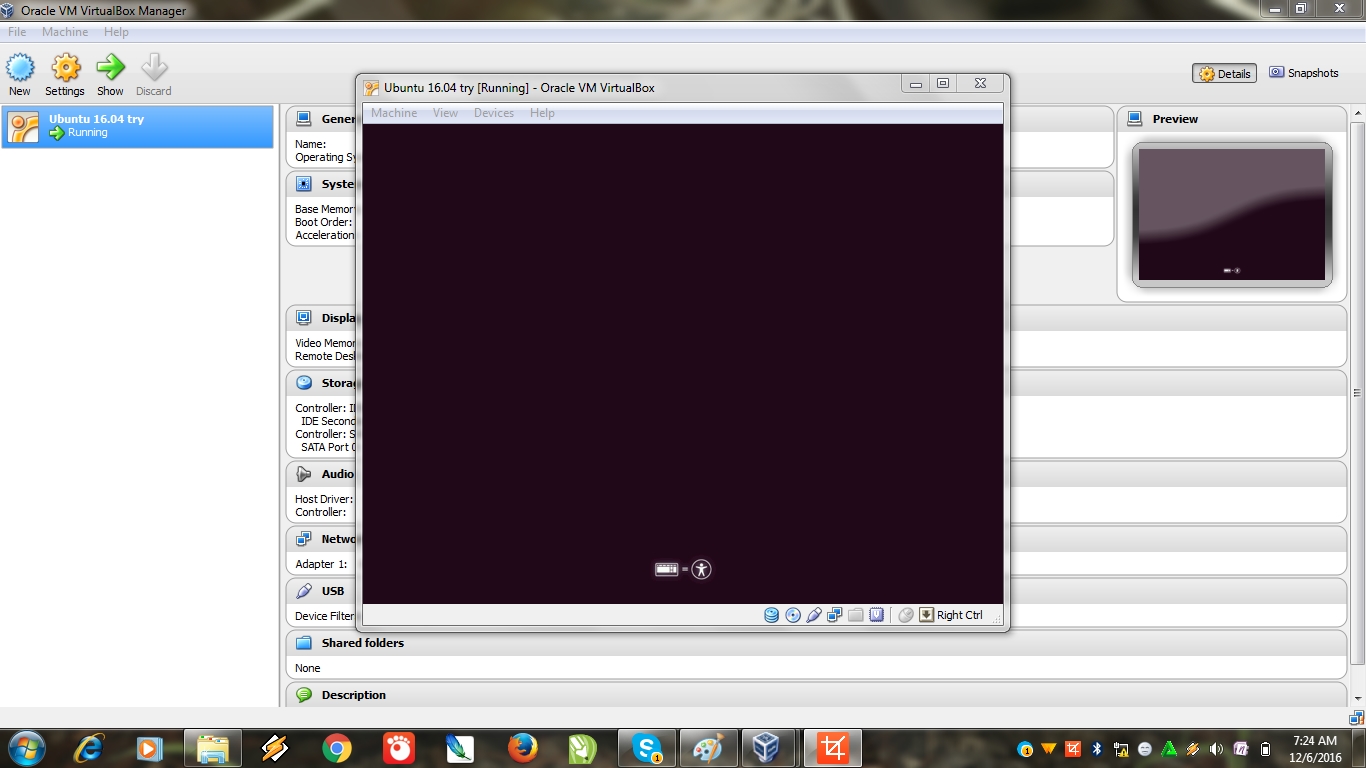This screenshot has width=1366, height=768.
Task: Click the Internet Explorer taskbar icon
Action: pos(88,748)
